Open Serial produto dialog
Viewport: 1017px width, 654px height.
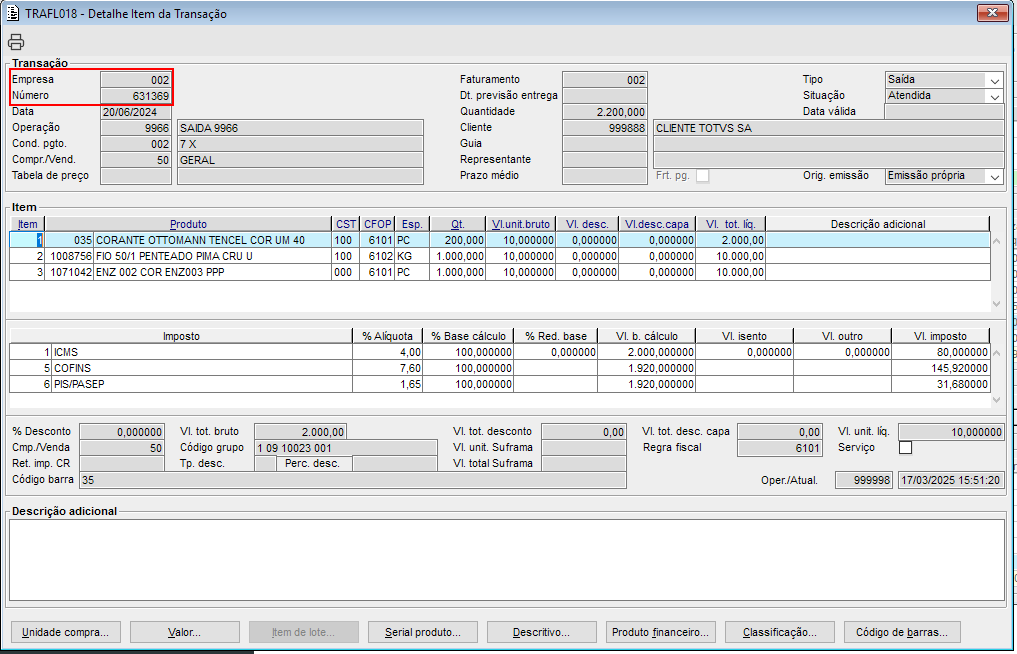point(423,632)
